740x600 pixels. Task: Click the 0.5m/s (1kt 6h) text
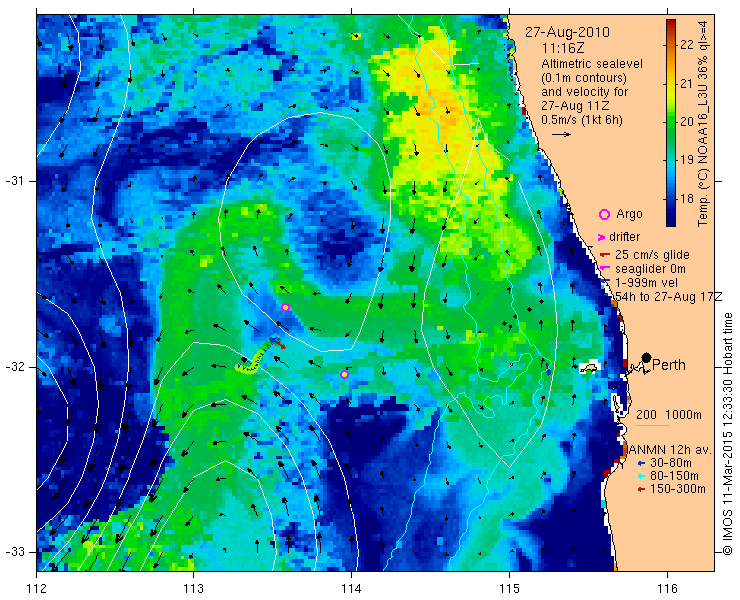tap(581, 120)
